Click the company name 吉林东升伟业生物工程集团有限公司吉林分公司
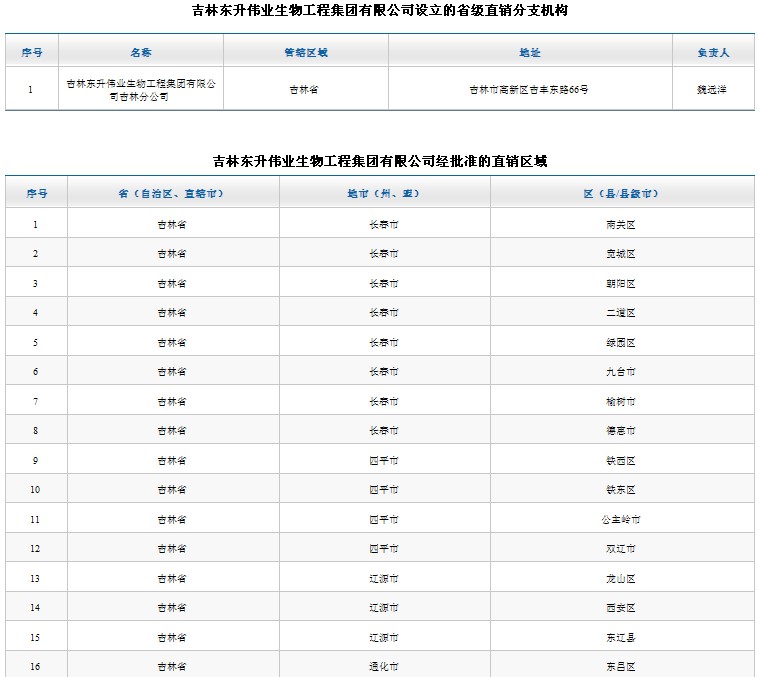758x677 pixels. coord(141,90)
